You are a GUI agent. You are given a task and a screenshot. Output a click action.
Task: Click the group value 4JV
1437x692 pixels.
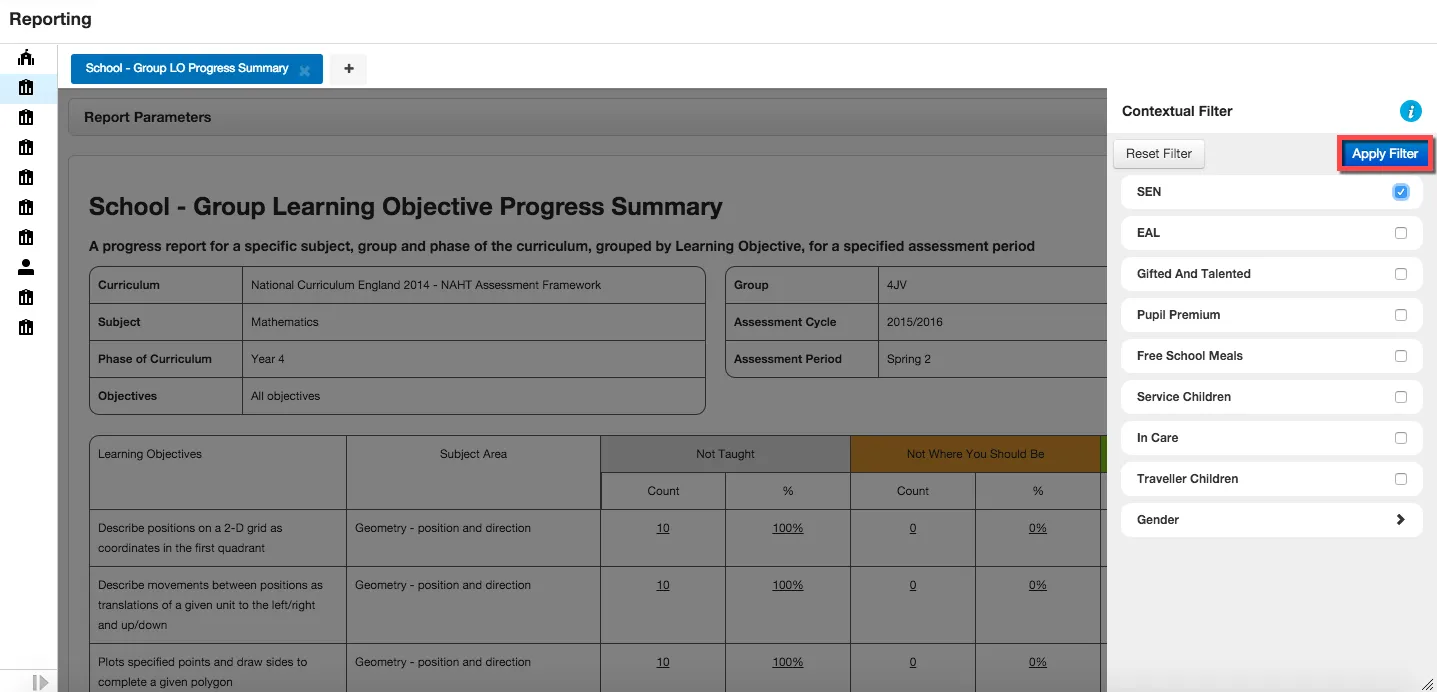click(897, 285)
